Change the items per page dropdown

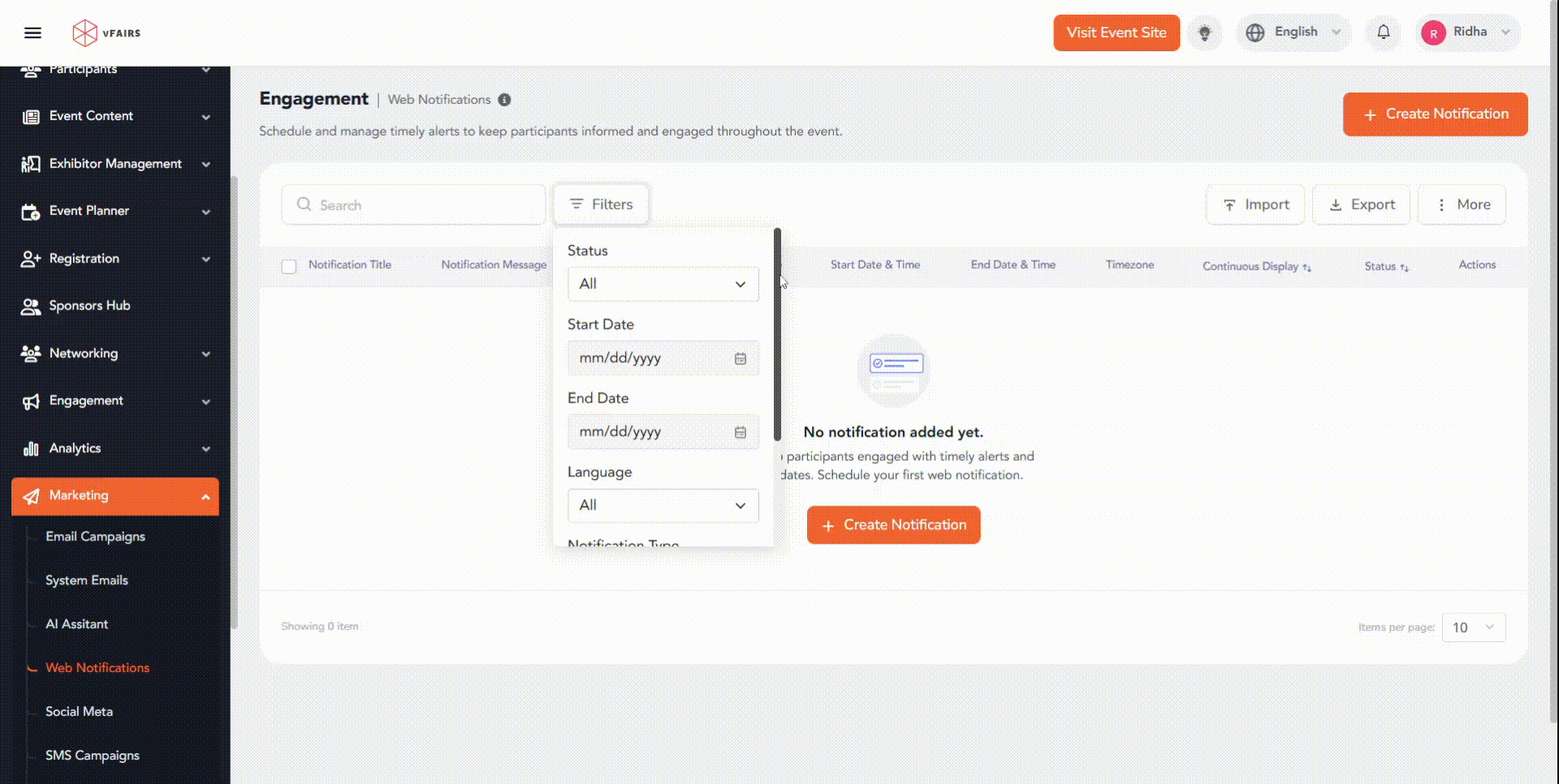pos(1473,627)
